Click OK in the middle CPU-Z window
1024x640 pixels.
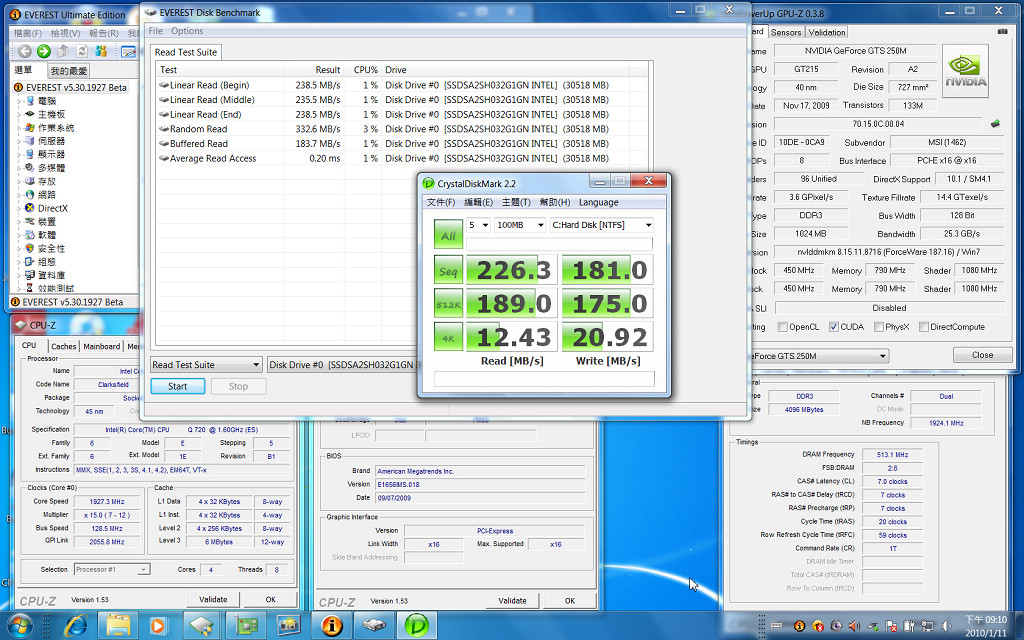569,600
